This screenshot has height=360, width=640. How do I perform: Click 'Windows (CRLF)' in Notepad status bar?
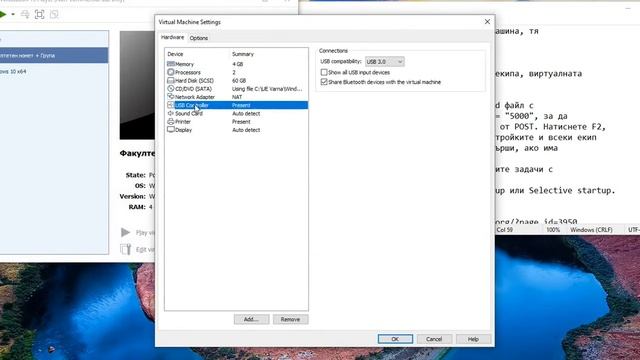point(591,230)
